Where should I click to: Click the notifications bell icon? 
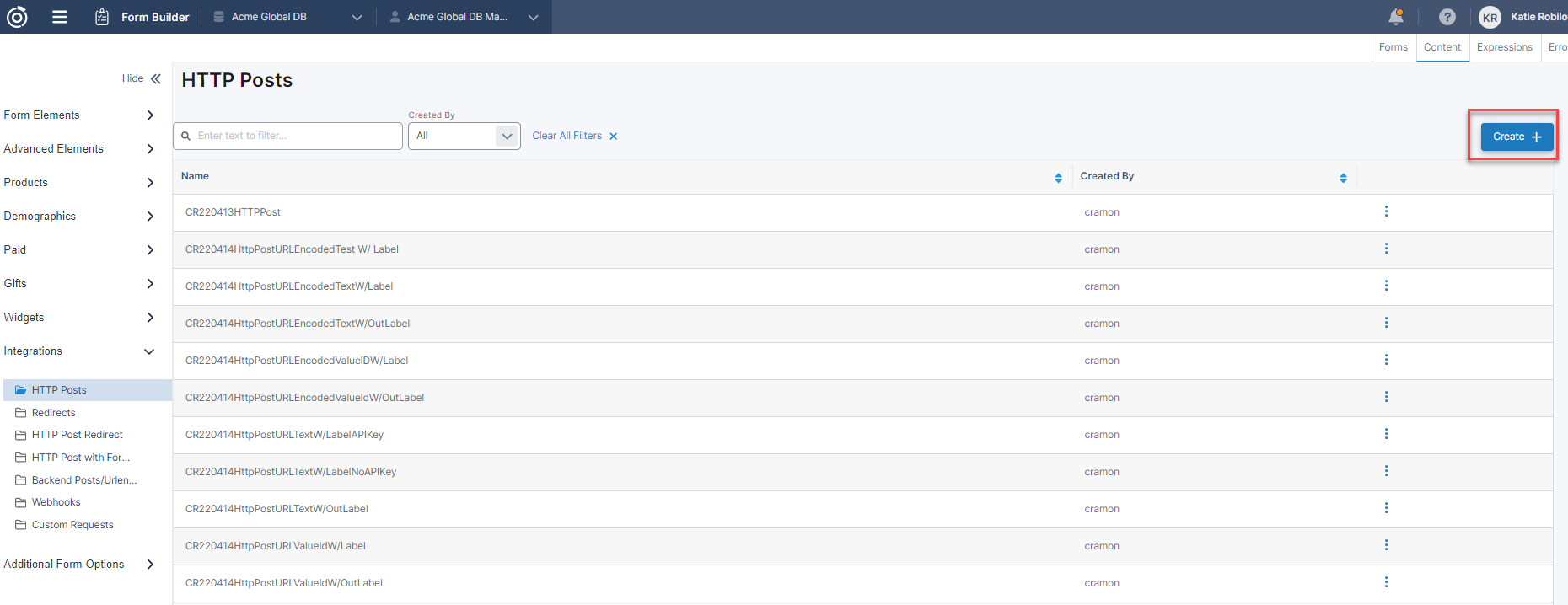(1396, 17)
